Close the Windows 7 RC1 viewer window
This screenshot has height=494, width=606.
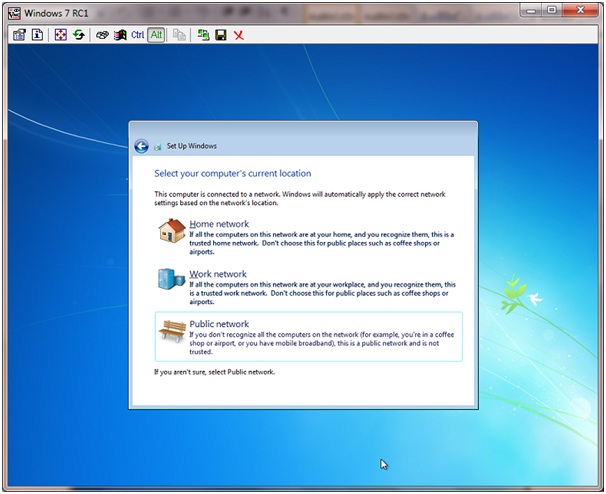click(x=580, y=10)
